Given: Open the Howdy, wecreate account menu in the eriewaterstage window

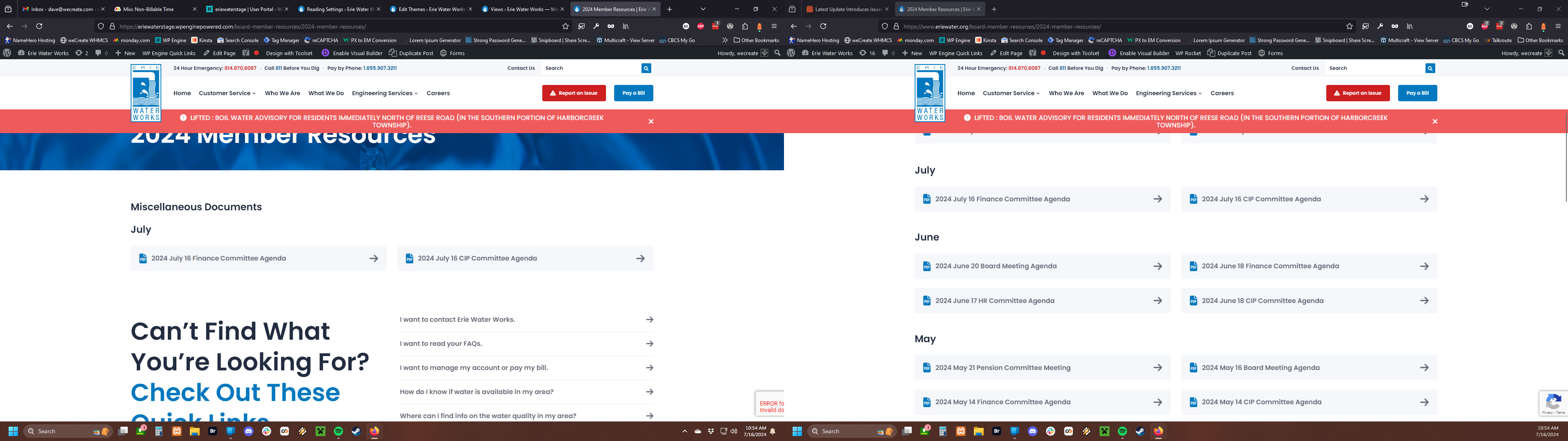Looking at the screenshot, I should [743, 53].
